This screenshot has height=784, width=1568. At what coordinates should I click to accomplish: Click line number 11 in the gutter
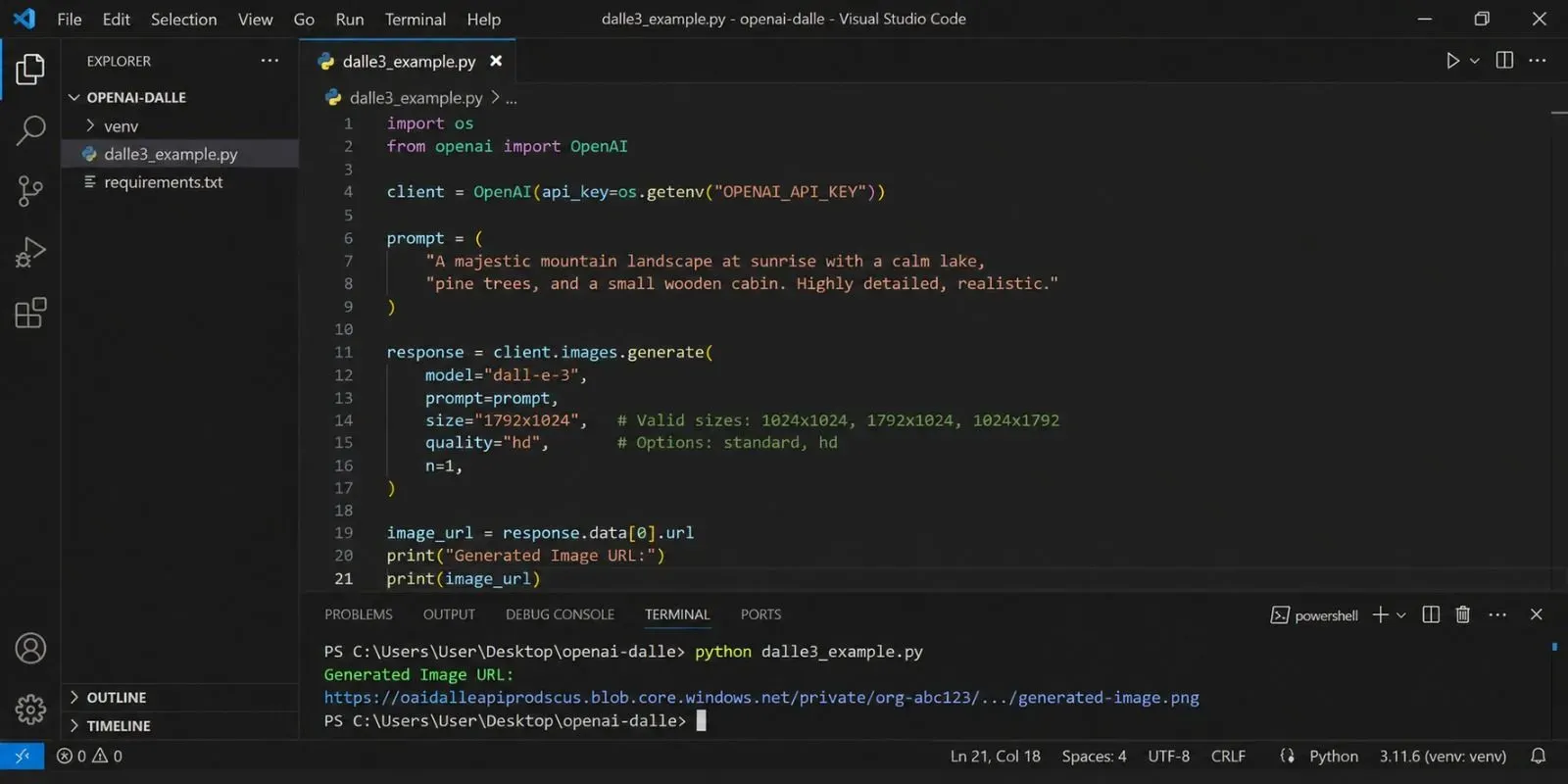[343, 352]
